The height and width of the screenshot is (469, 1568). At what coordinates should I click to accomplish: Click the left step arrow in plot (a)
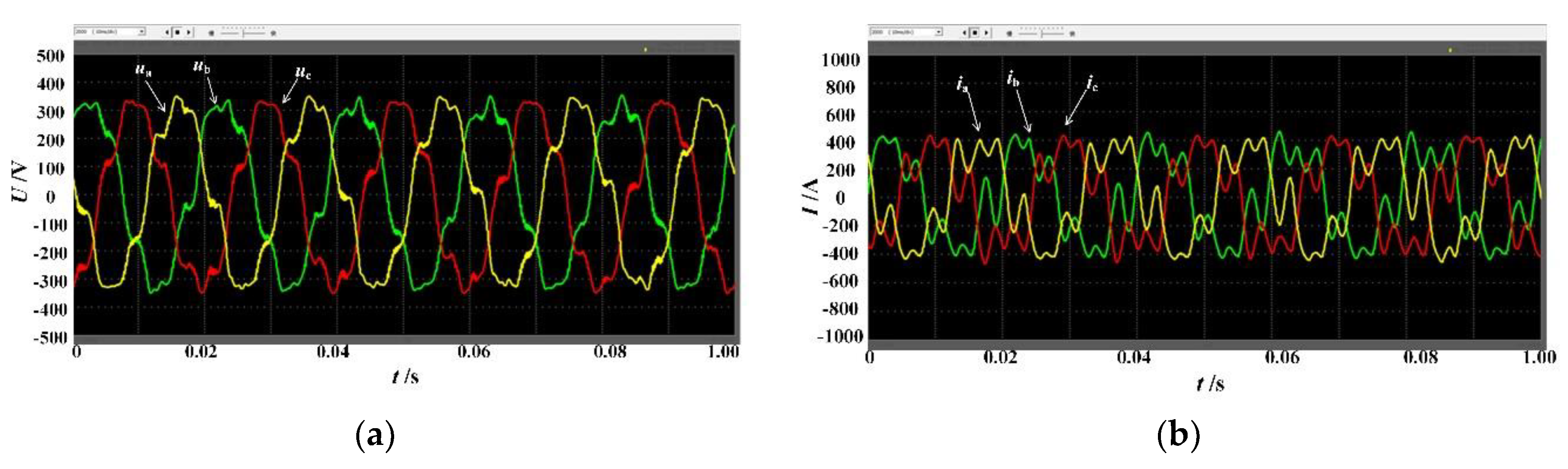[x=168, y=33]
